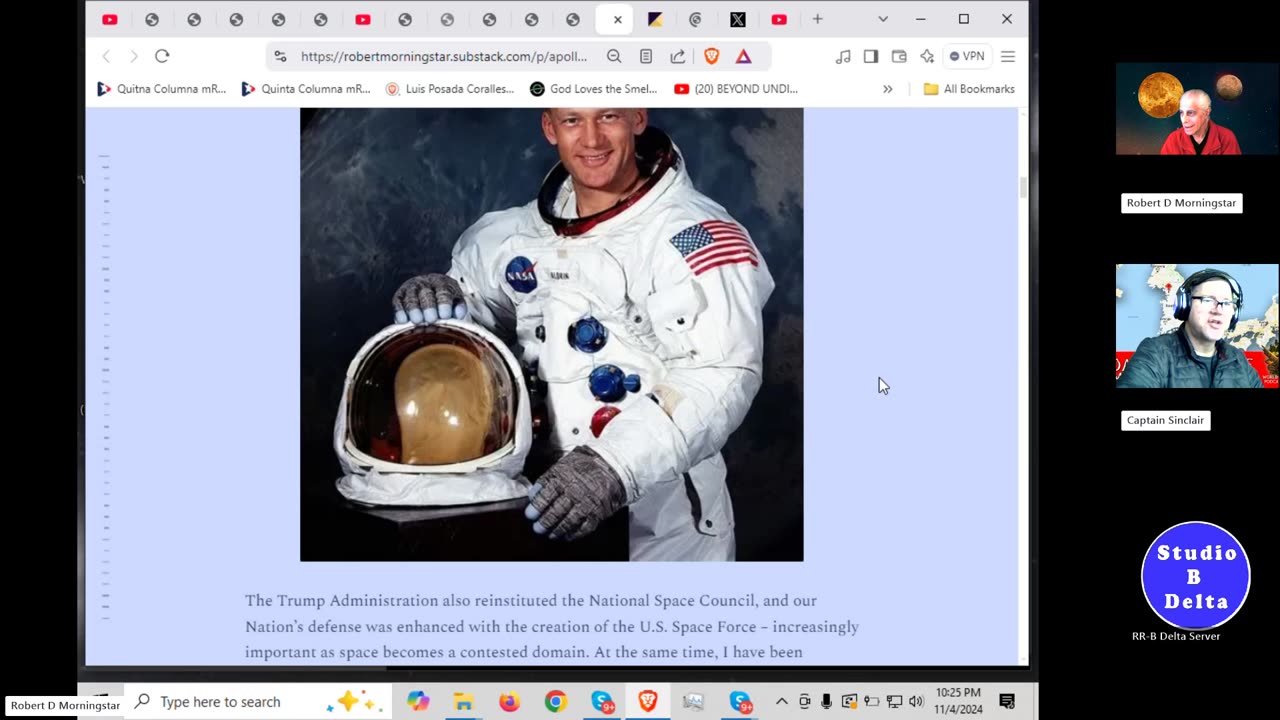The width and height of the screenshot is (1280, 720).
Task: Click the page vertical scrollbar thumb
Action: coord(1022,187)
